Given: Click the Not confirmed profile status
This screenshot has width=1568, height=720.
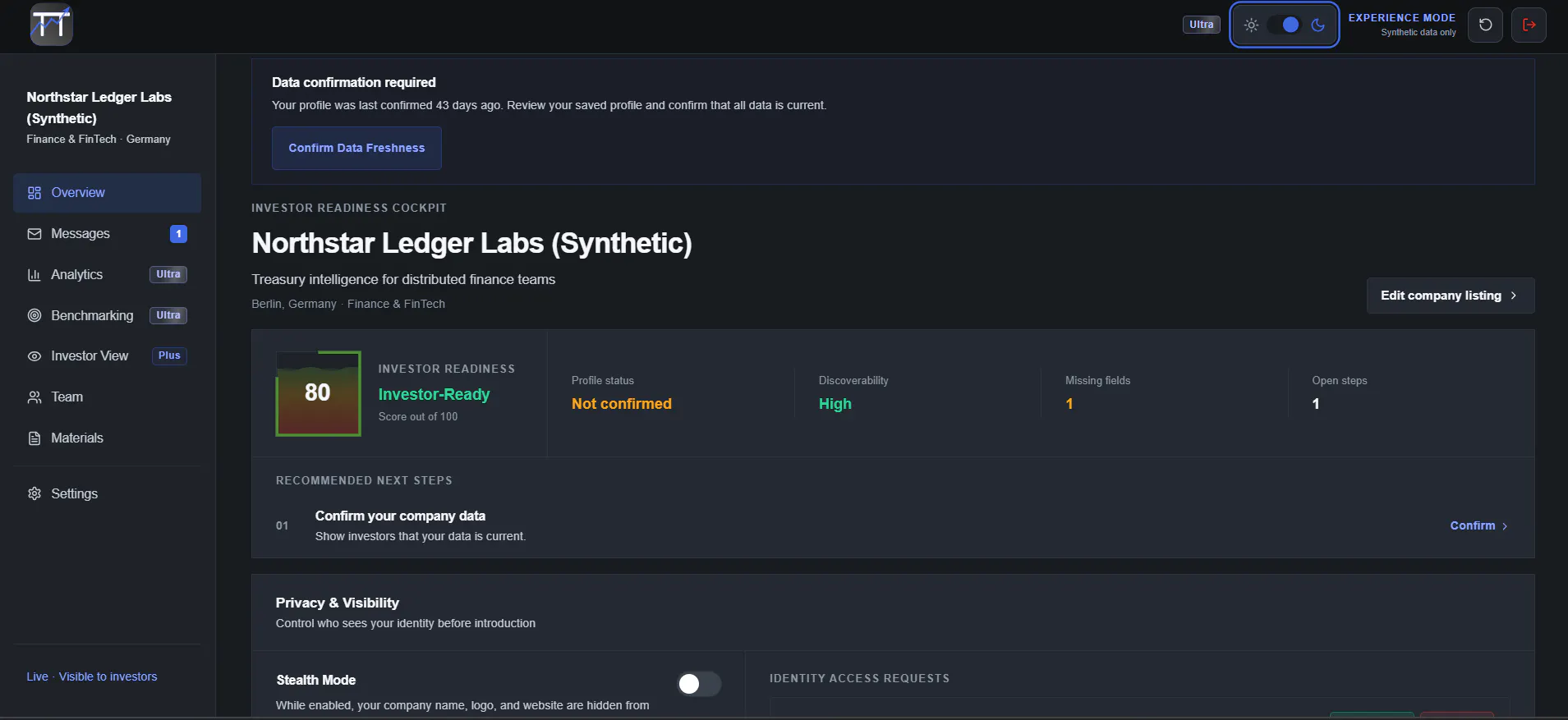Looking at the screenshot, I should click(621, 404).
